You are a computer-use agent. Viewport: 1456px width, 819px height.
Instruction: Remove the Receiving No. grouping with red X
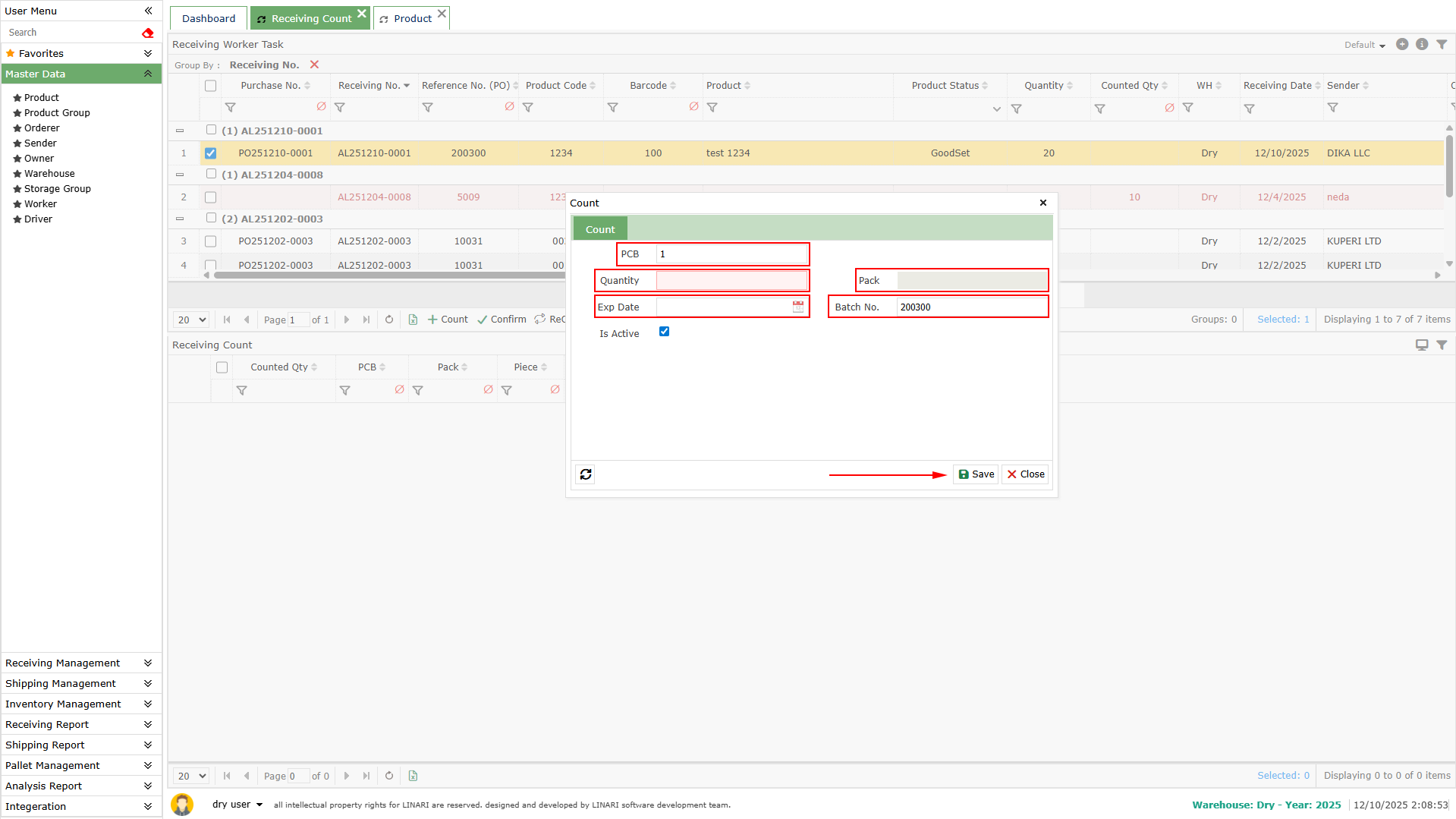click(314, 65)
